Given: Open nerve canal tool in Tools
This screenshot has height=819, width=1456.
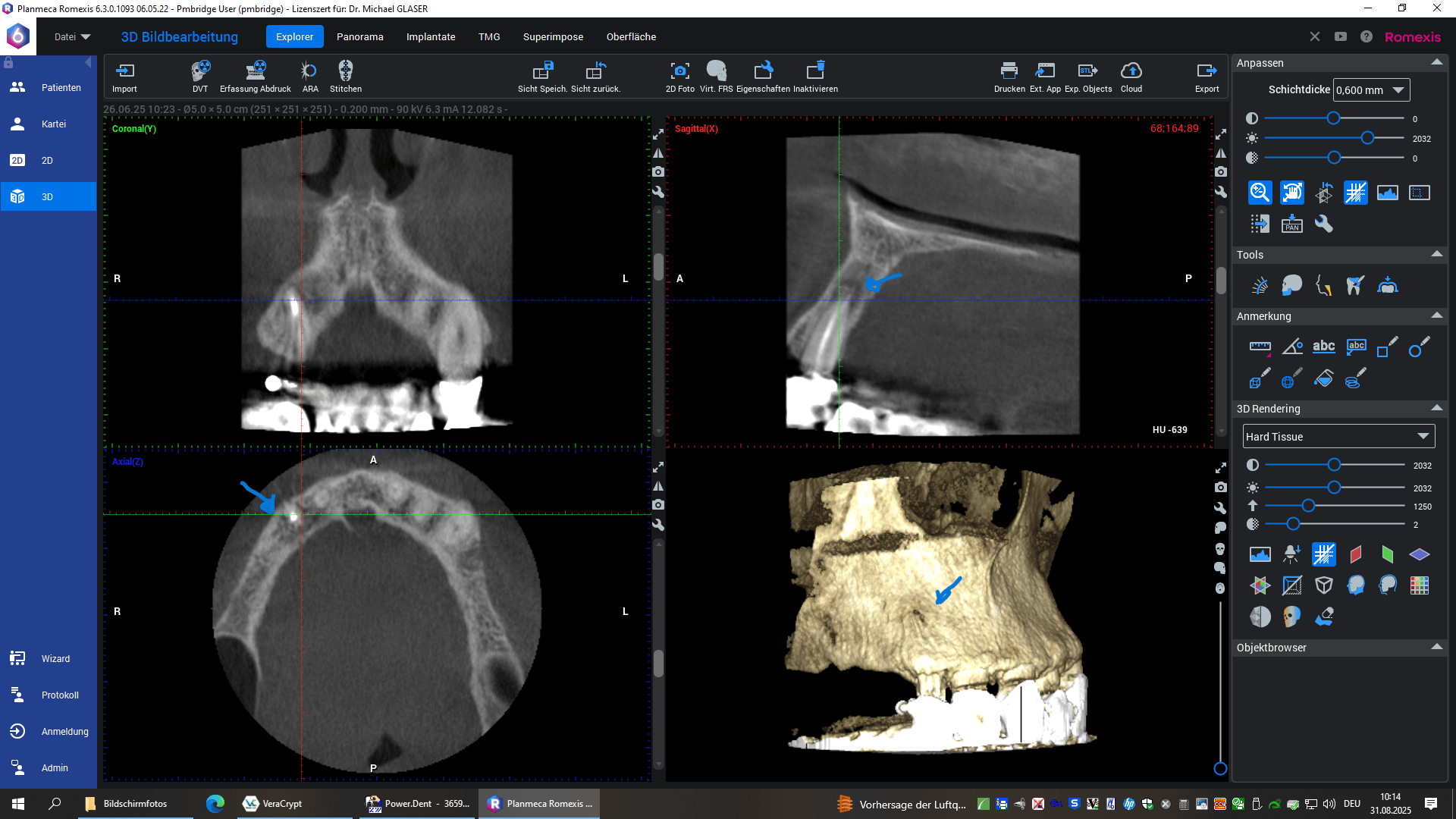Looking at the screenshot, I should (x=1260, y=286).
